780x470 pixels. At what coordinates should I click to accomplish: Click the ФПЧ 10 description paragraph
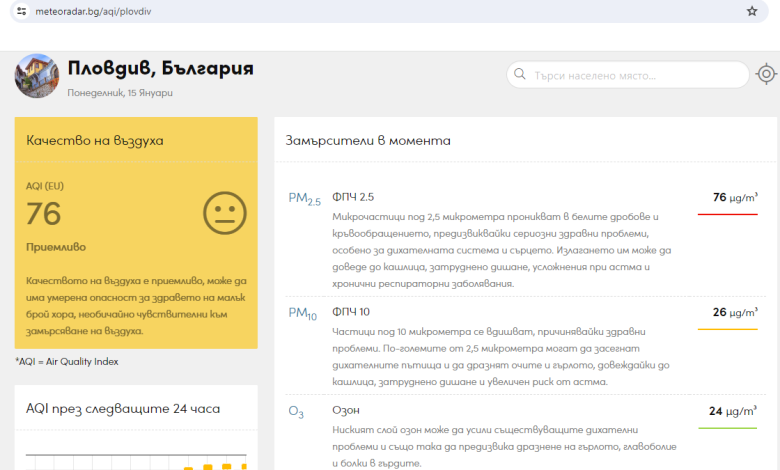(500, 357)
